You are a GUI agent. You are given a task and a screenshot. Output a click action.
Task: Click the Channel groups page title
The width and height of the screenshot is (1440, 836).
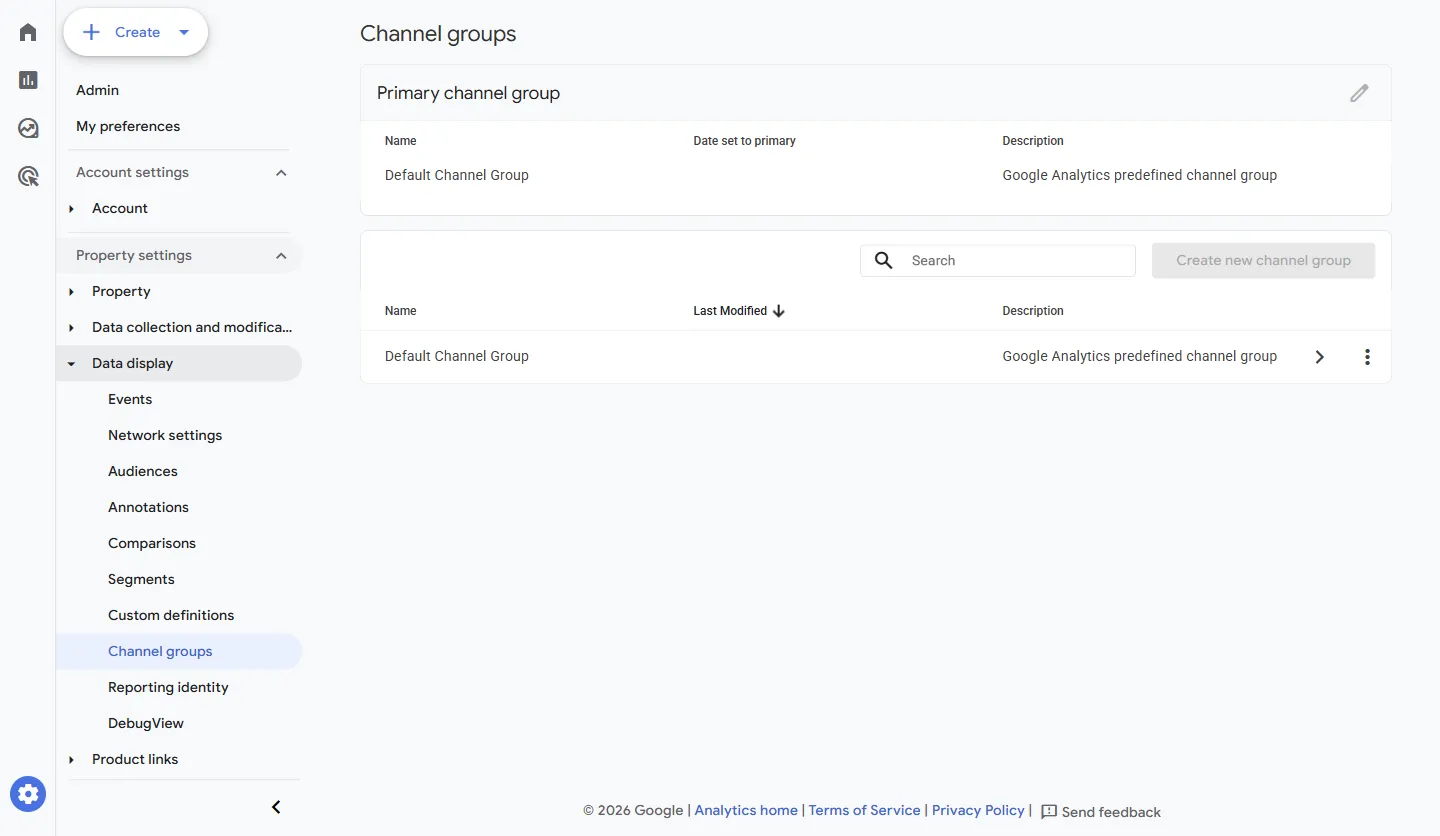[438, 34]
